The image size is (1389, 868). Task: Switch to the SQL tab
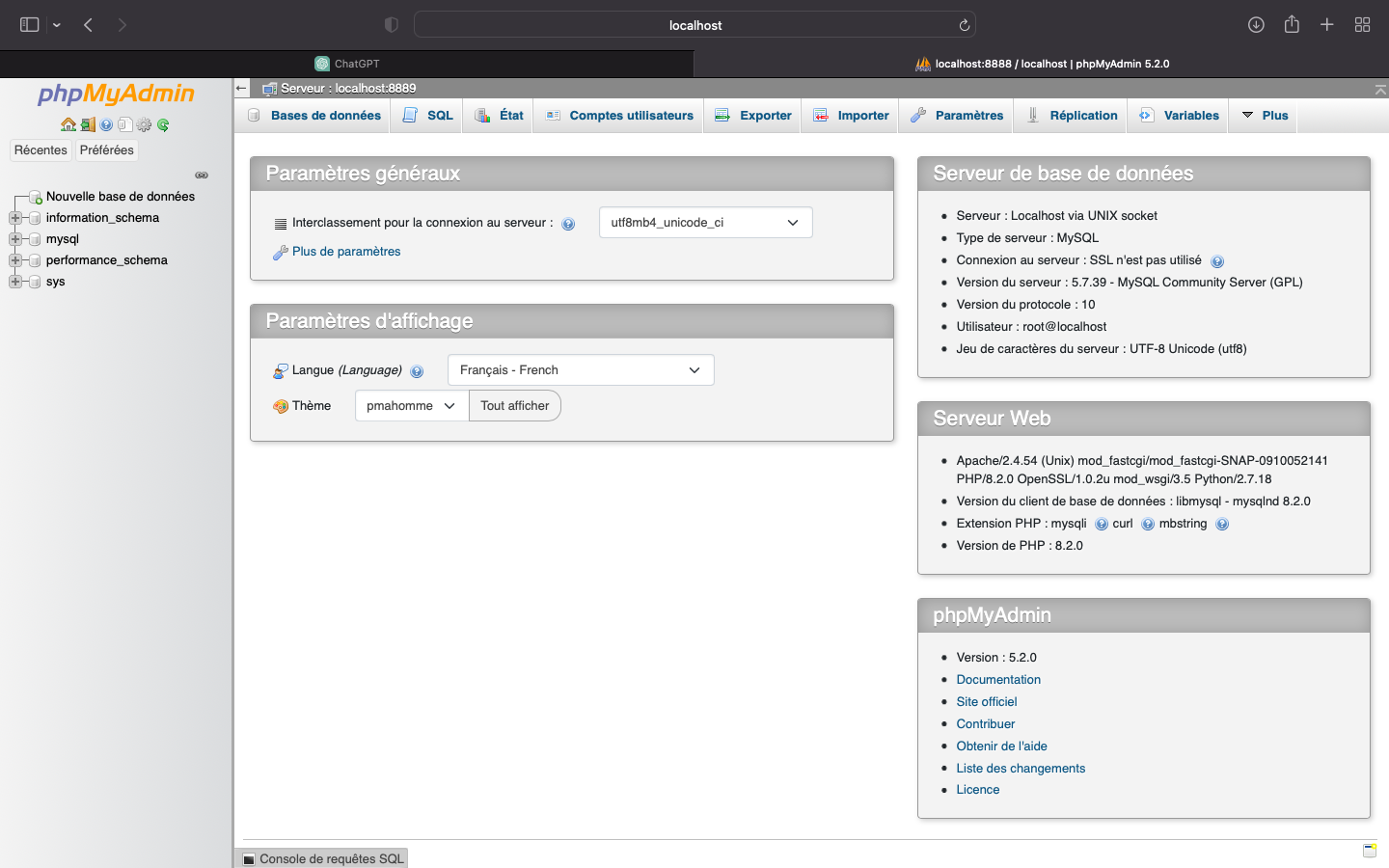(x=427, y=116)
